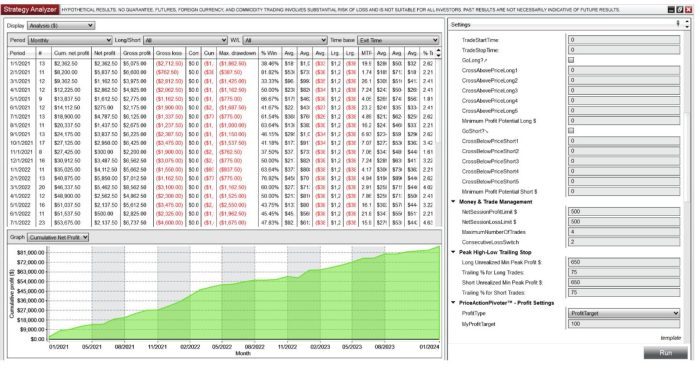Click the Short Unrealized Min Peak Profit $ field

[x=624, y=282]
